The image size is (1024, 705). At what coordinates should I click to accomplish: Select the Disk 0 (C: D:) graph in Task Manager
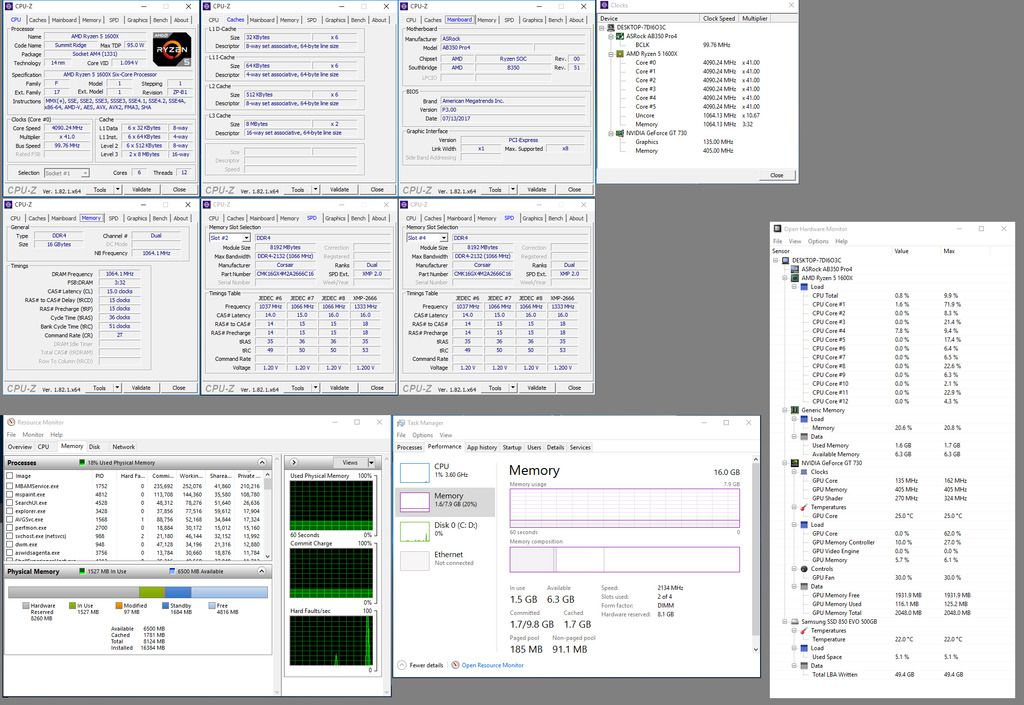point(415,531)
